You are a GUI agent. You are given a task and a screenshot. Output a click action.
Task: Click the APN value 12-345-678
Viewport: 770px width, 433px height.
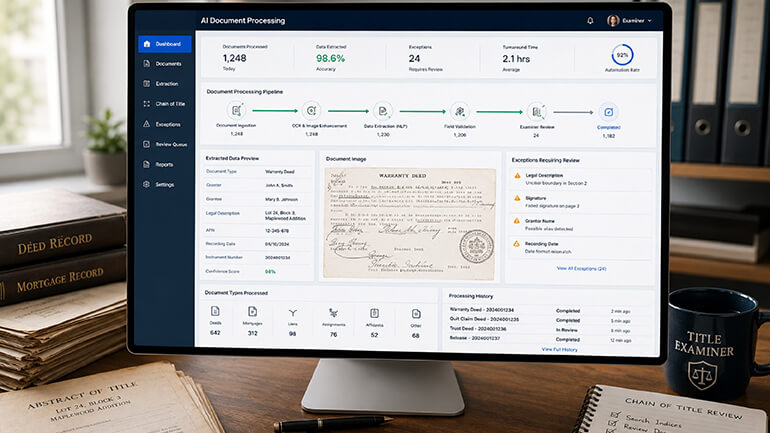pyautogui.click(x=277, y=231)
